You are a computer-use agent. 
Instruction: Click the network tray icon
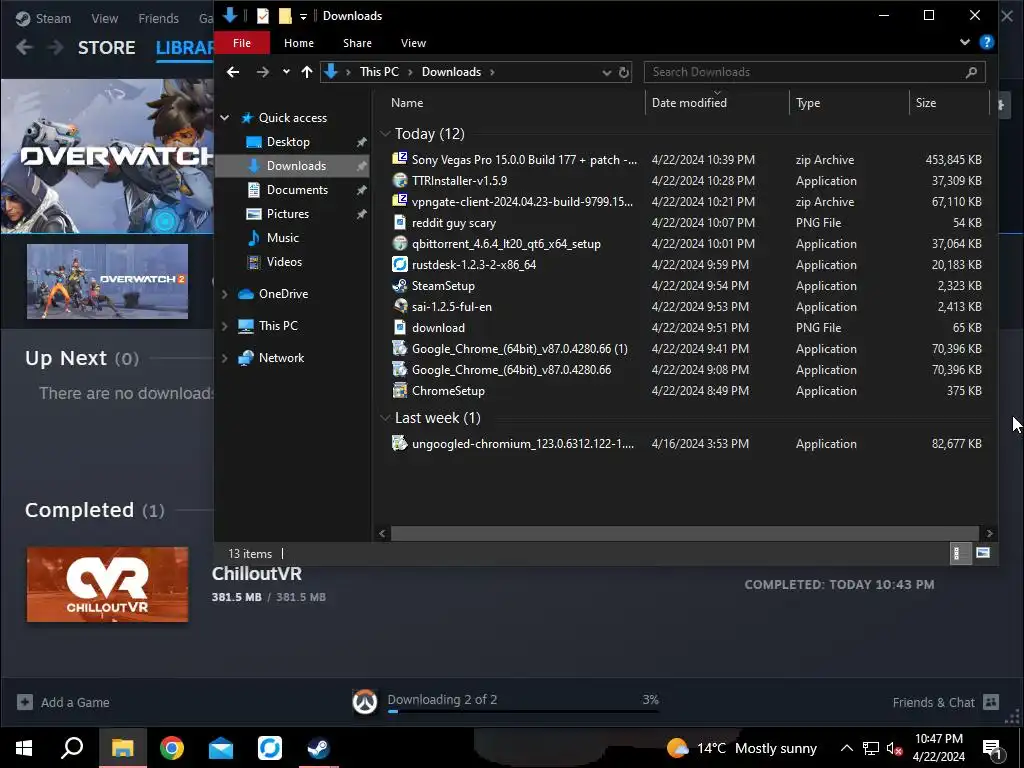tap(871, 748)
